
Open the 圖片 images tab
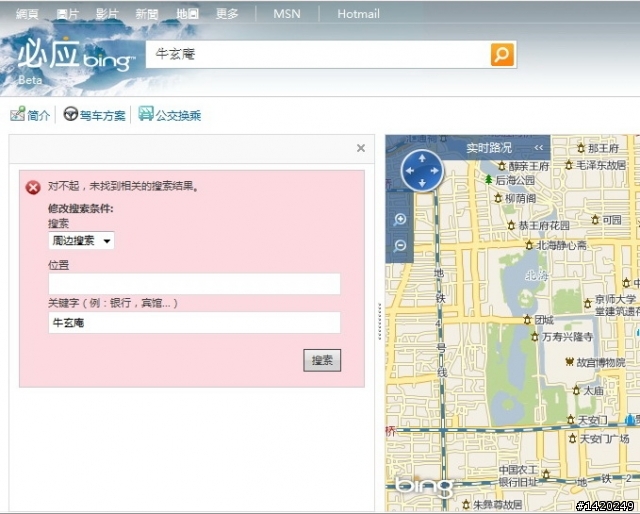pyautogui.click(x=67, y=14)
